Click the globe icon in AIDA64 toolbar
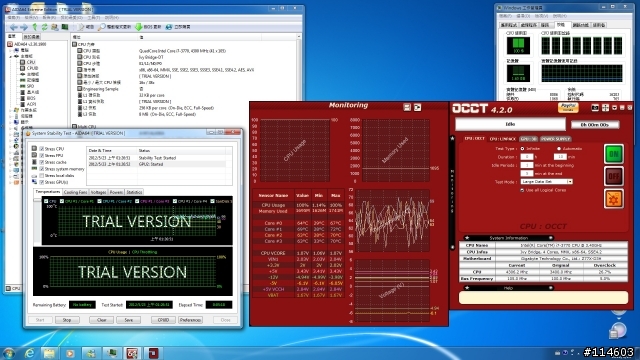Viewport: 640px width, 360px height. click(169, 27)
